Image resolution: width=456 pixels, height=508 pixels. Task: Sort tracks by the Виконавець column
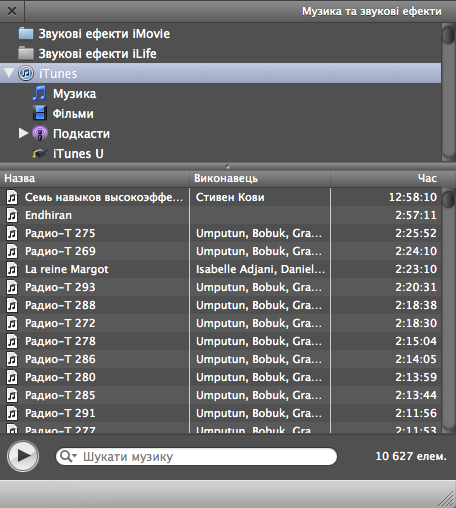coord(260,178)
